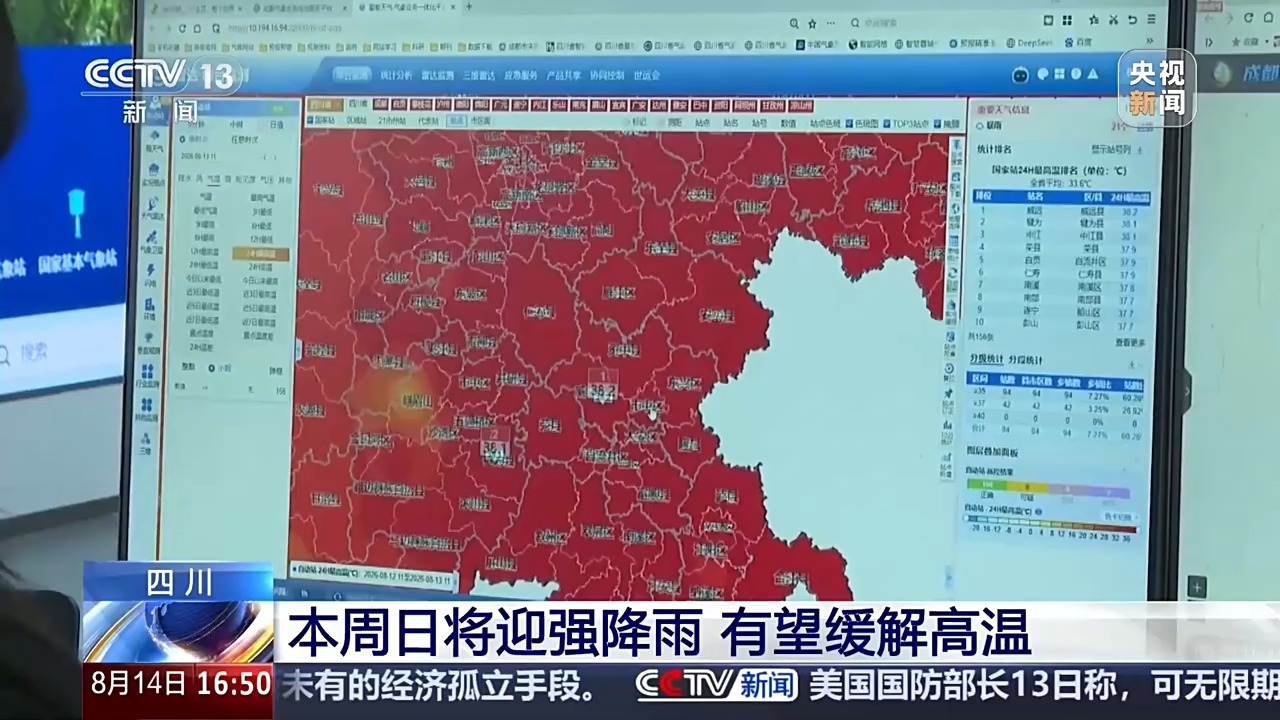Viewport: 1280px width, 720px height.
Task: Click ranking row 1 威远
Action: coord(1062,211)
